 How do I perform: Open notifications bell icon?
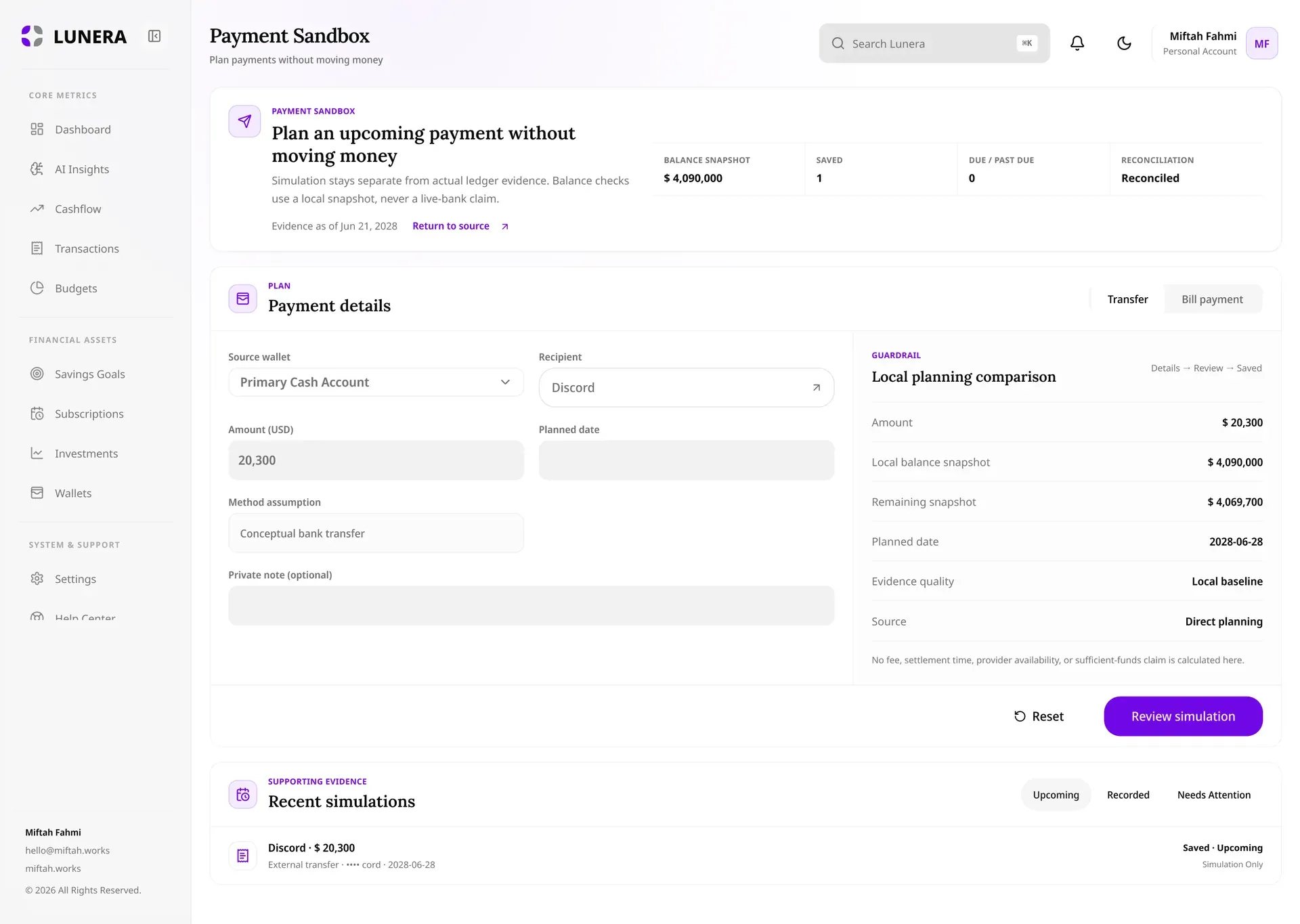click(x=1077, y=43)
